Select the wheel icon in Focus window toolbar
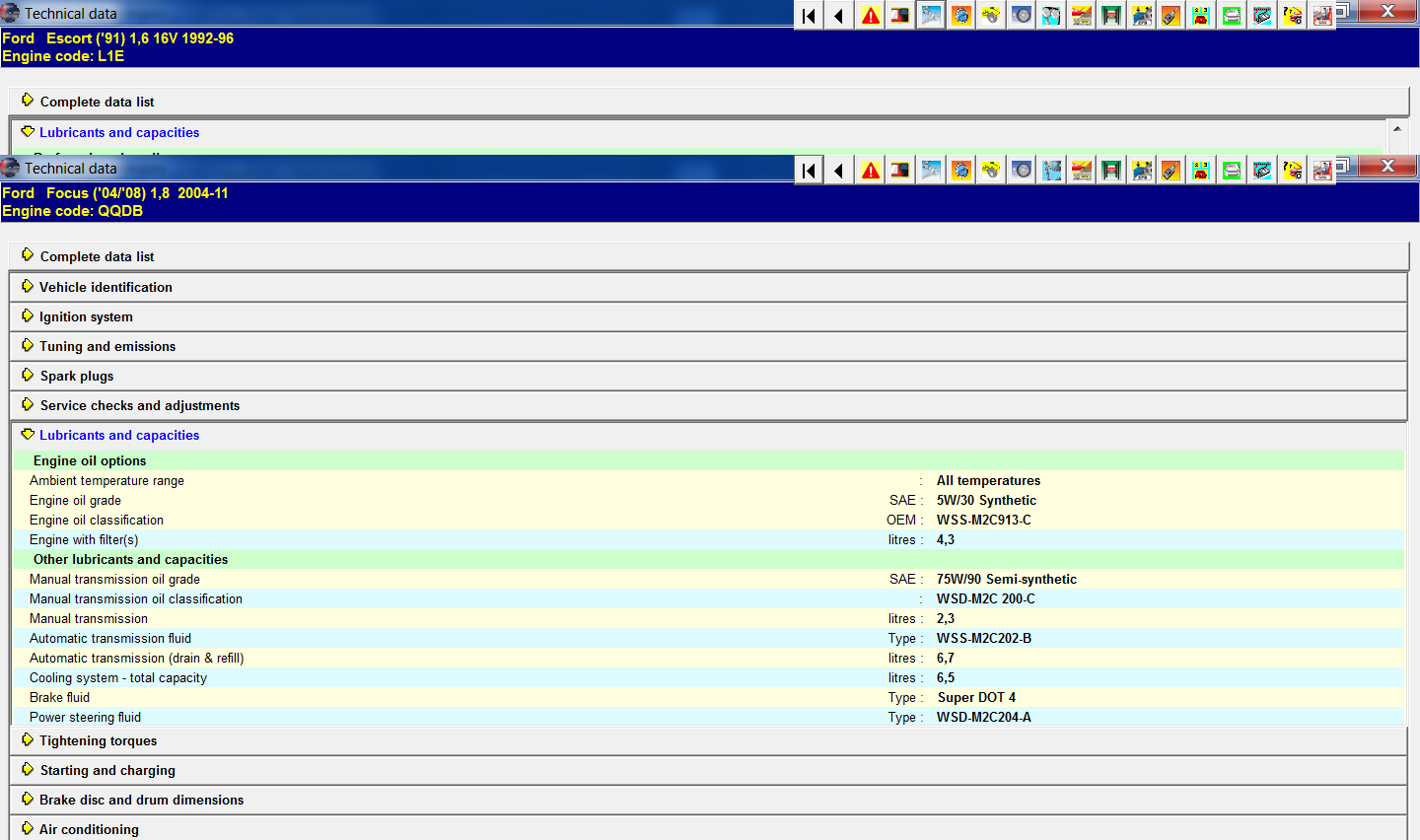The width and height of the screenshot is (1420, 840). 1022,171
